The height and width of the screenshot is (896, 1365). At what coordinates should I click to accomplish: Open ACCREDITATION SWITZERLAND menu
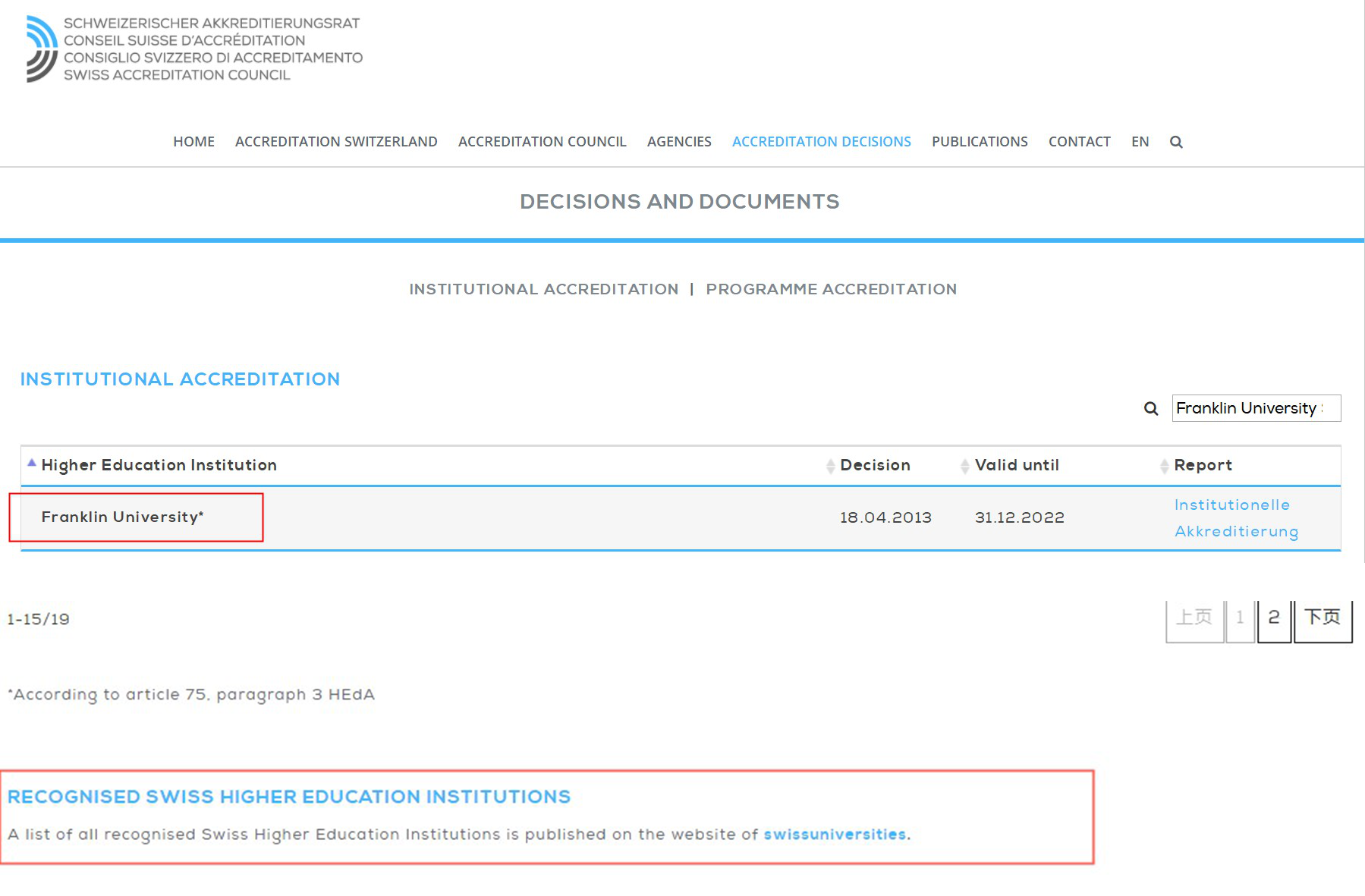tap(336, 142)
